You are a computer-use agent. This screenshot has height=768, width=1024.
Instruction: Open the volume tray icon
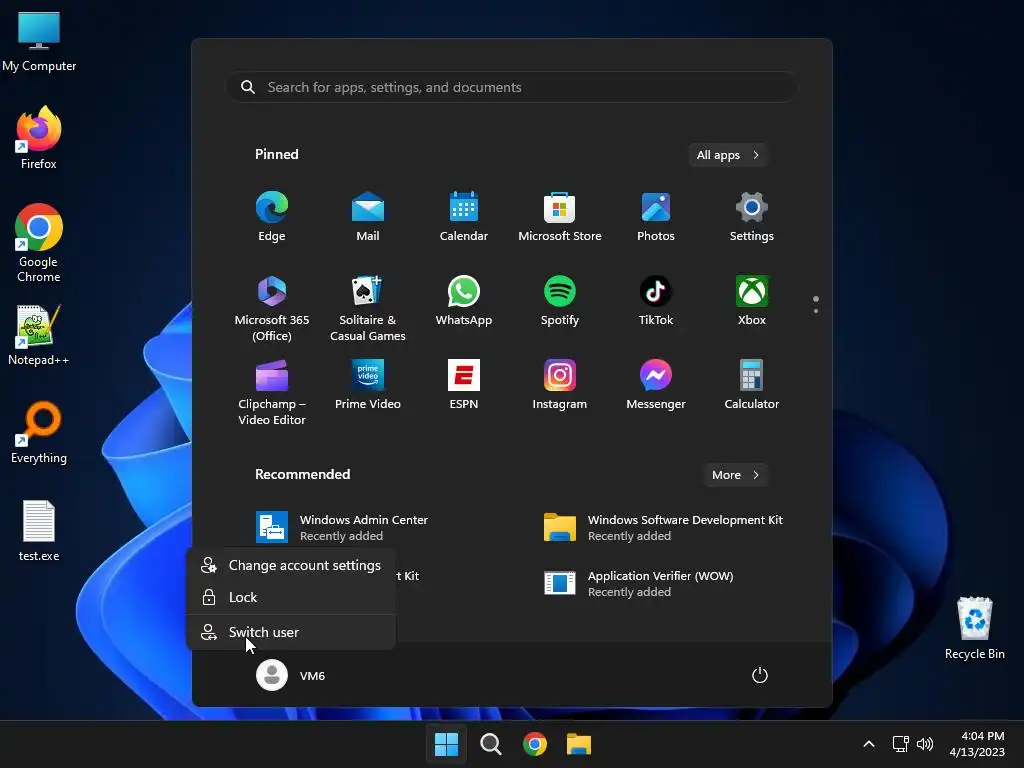click(x=925, y=744)
